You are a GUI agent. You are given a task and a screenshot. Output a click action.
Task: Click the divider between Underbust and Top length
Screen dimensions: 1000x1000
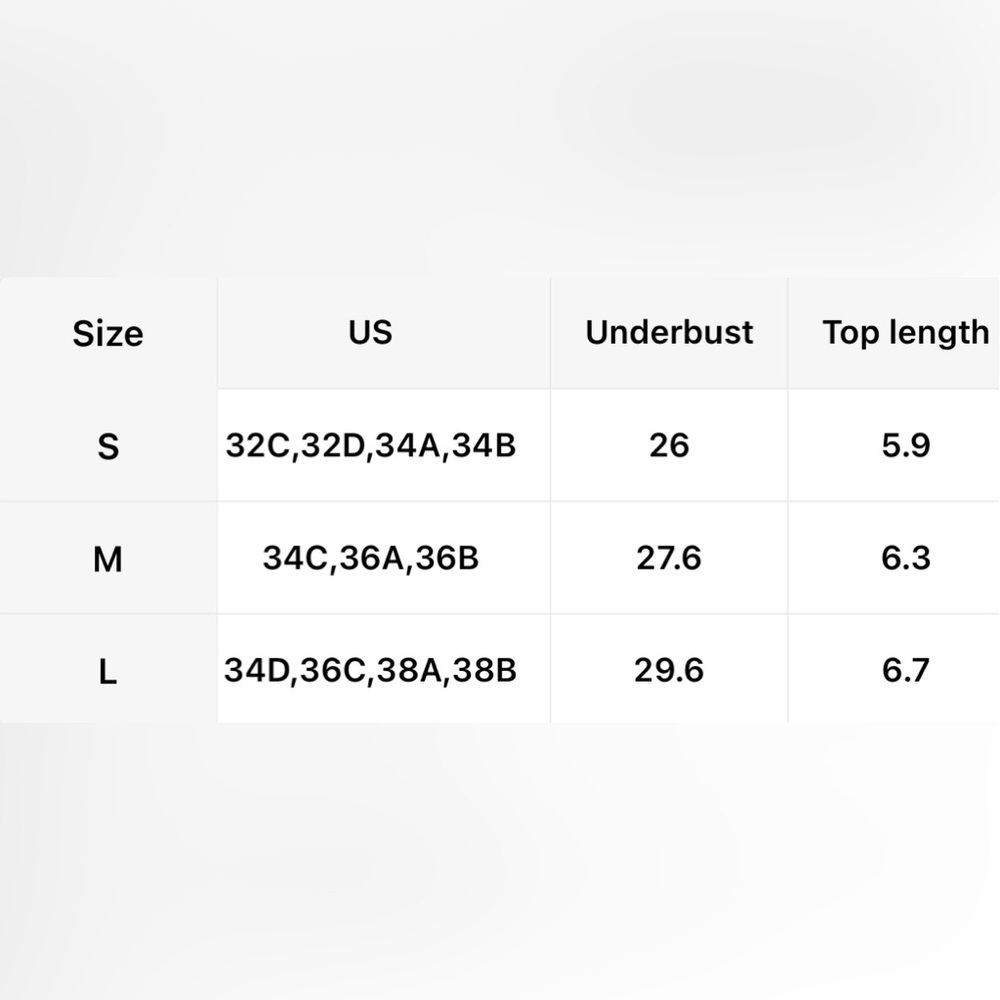coord(788,500)
